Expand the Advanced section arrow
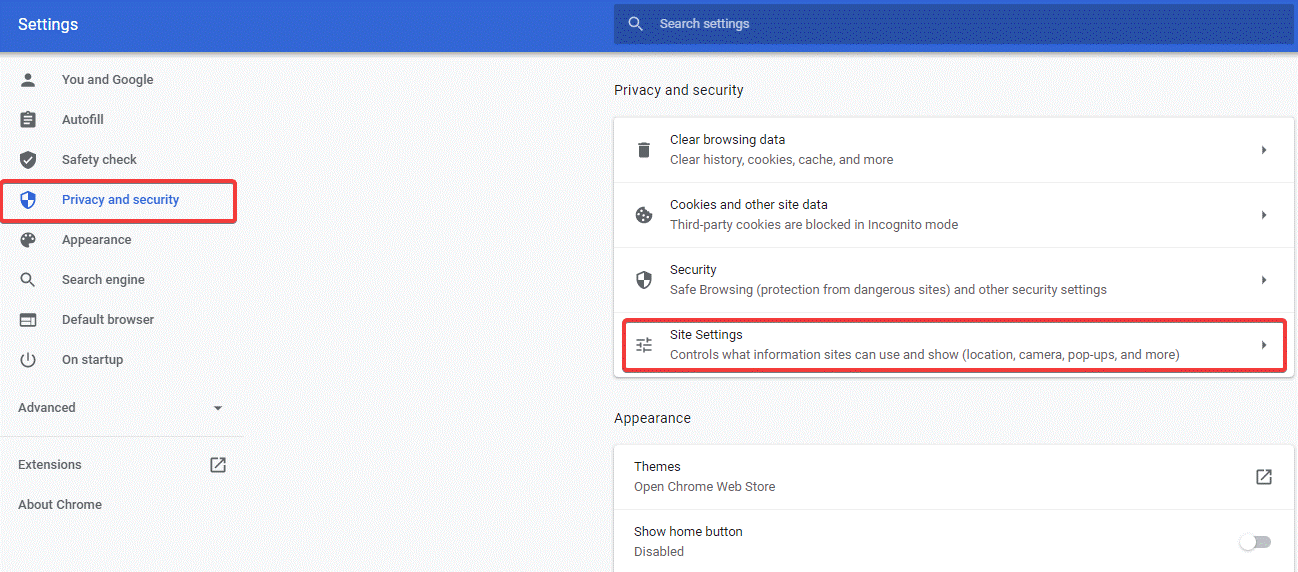Screen dimensions: 1298x572 coord(218,408)
